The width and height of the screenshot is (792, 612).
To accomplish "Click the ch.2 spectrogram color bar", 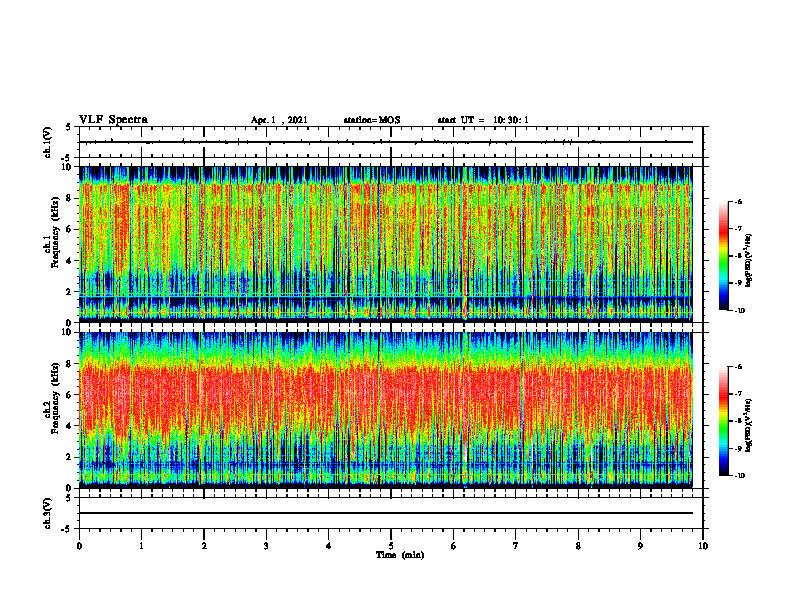I will pyautogui.click(x=723, y=421).
